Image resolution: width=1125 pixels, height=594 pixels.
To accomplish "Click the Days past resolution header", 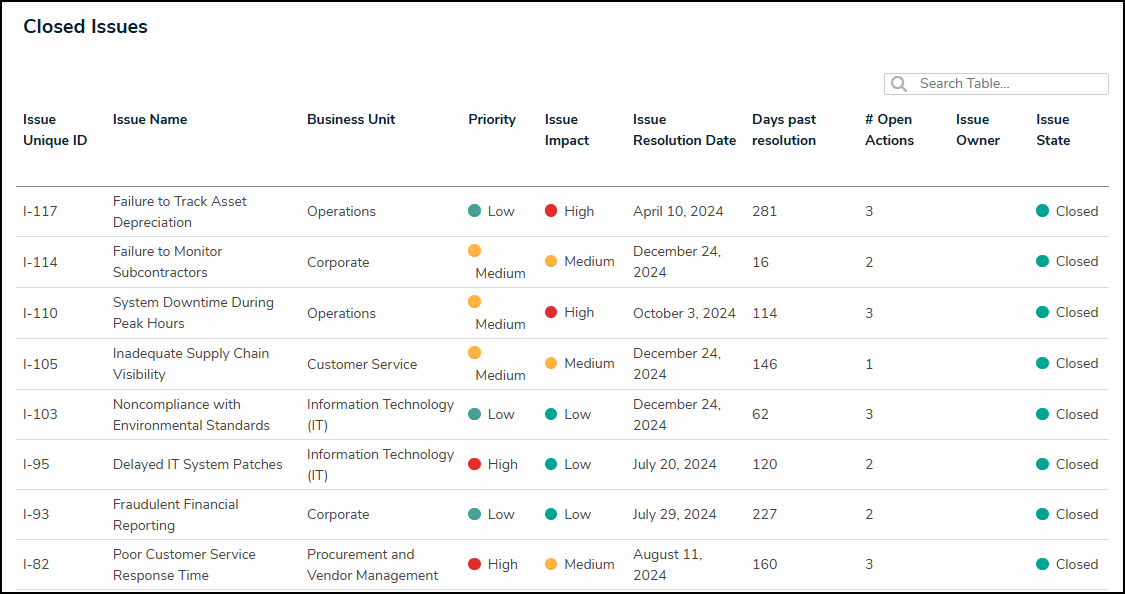I will [x=784, y=130].
